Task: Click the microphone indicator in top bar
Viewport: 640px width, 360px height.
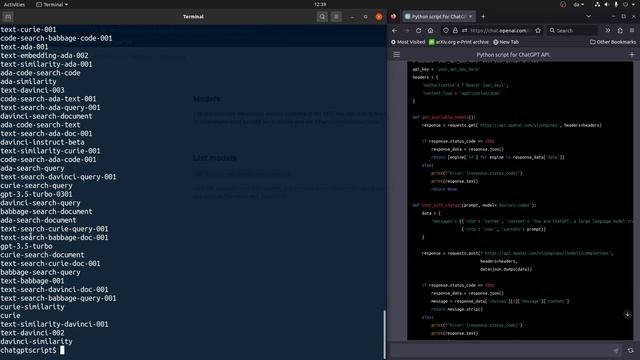Action: 616,4
